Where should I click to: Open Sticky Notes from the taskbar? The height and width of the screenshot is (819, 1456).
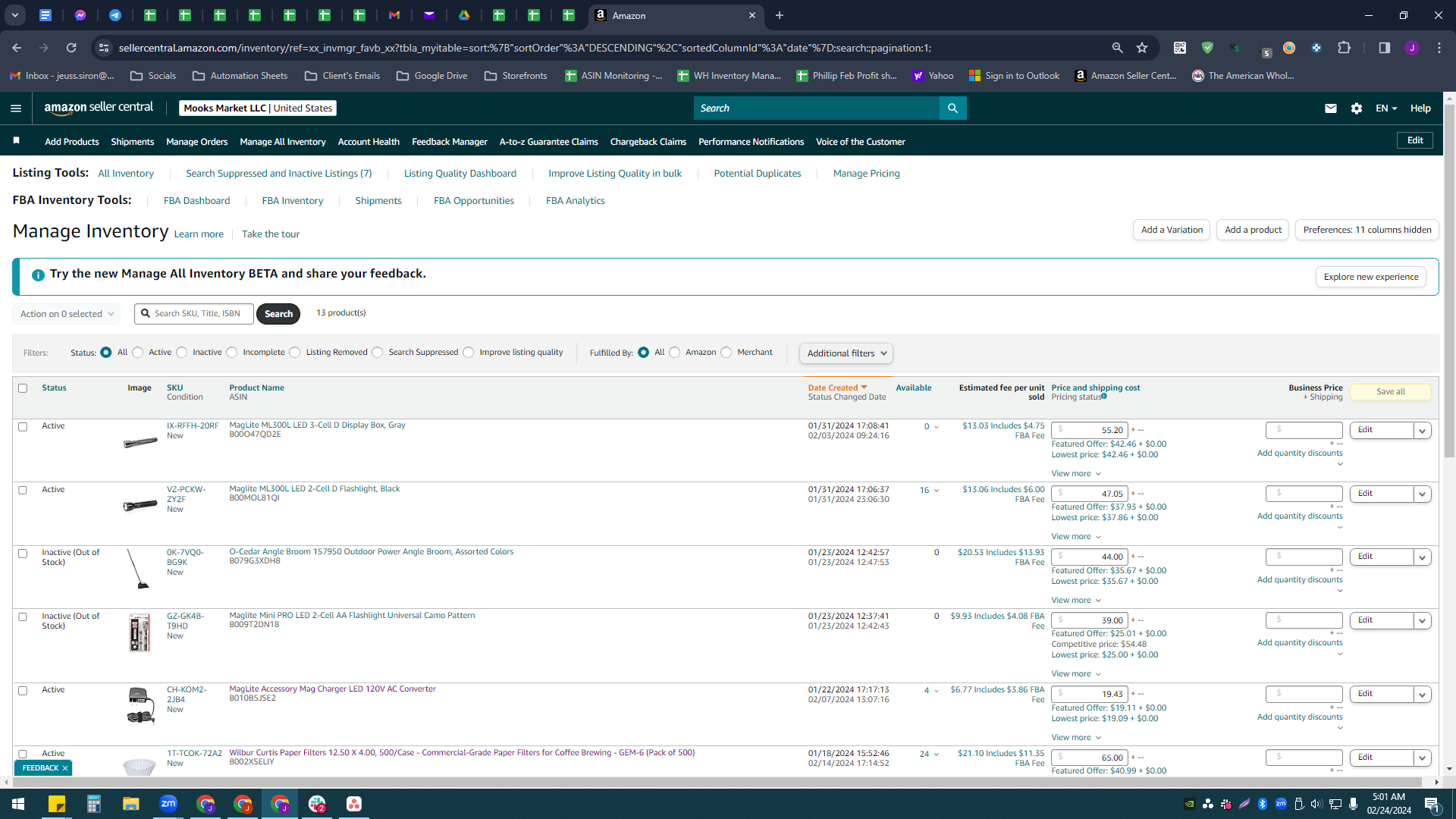(x=57, y=804)
